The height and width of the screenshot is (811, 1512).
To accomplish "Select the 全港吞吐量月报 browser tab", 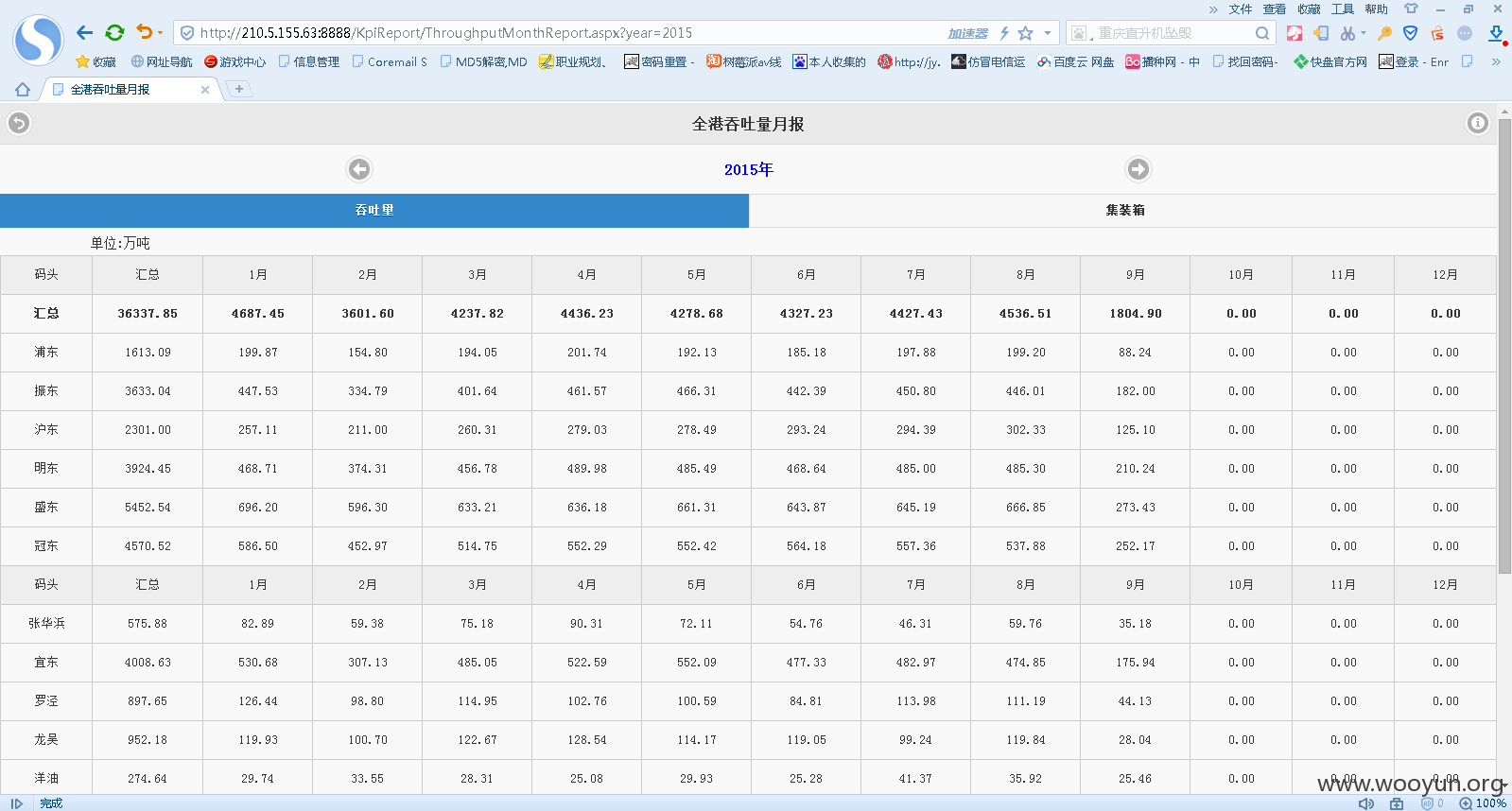I will coord(130,90).
